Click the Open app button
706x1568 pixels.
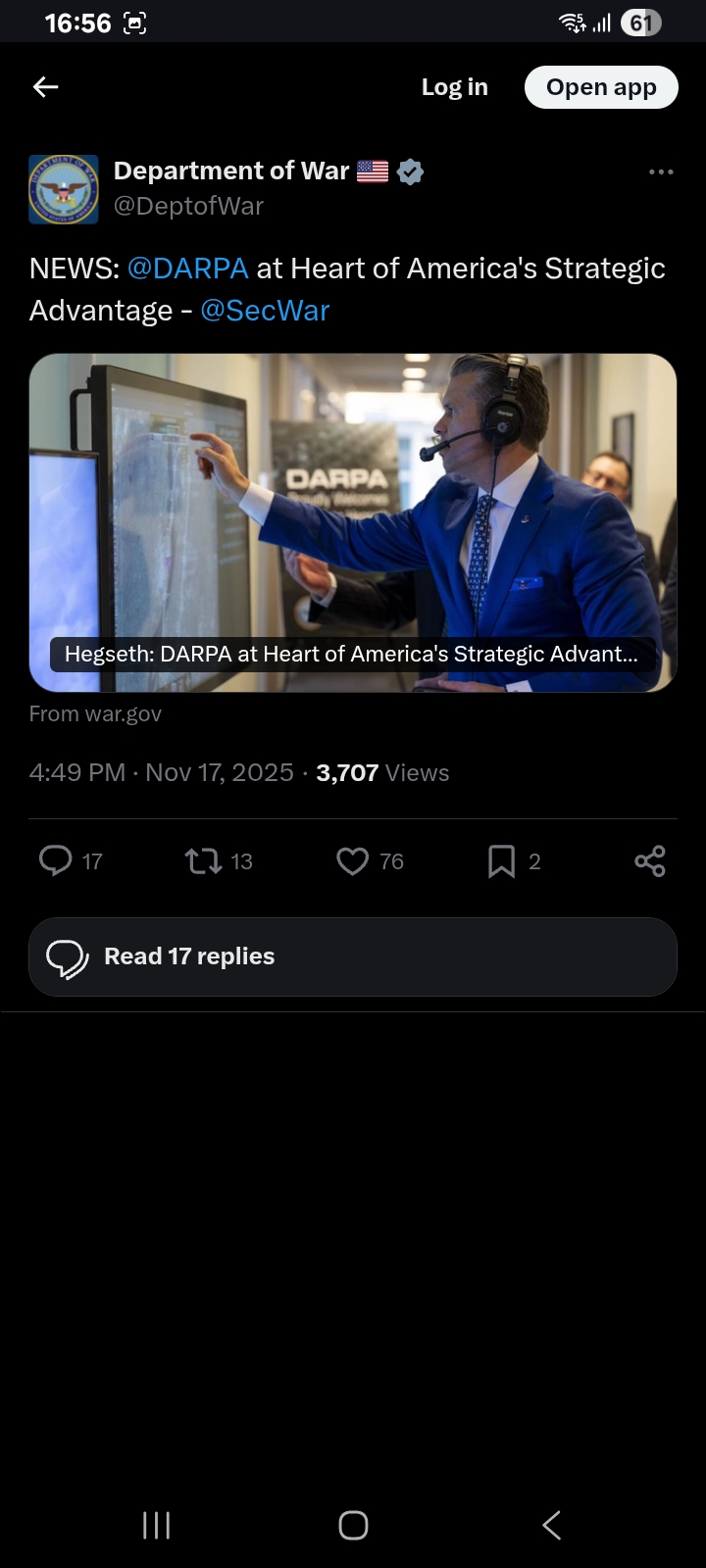click(x=601, y=87)
